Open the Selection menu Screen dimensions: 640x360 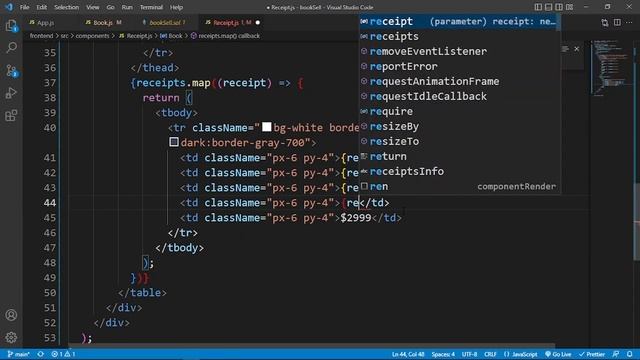tap(66, 7)
